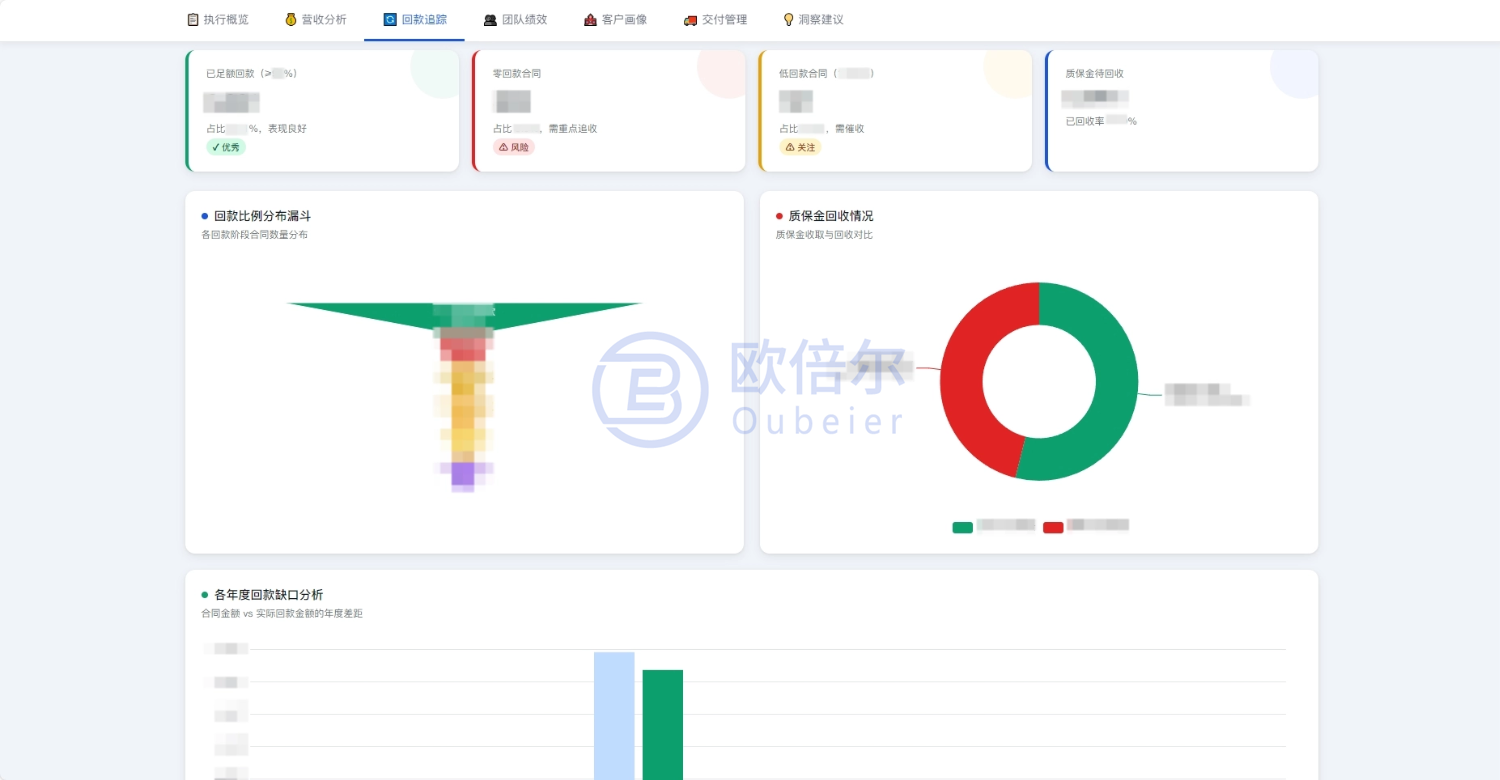Viewport: 1500px width, 780px height.
Task: Click the building icon beside 客户画像
Action: [x=590, y=19]
